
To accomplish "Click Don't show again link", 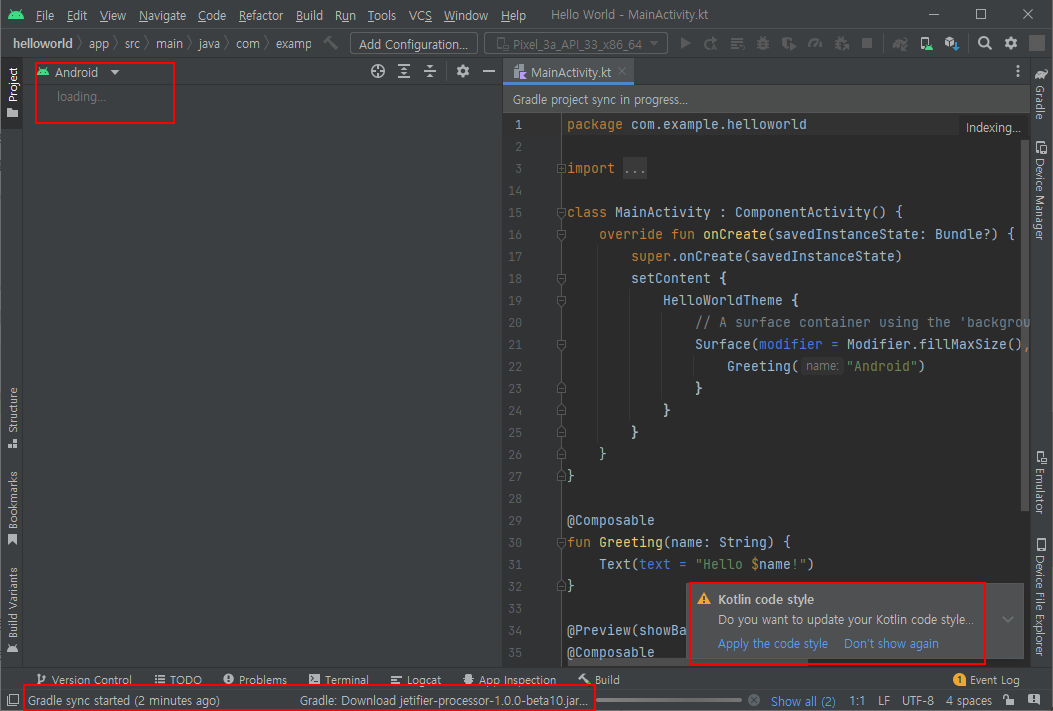I will pyautogui.click(x=891, y=643).
